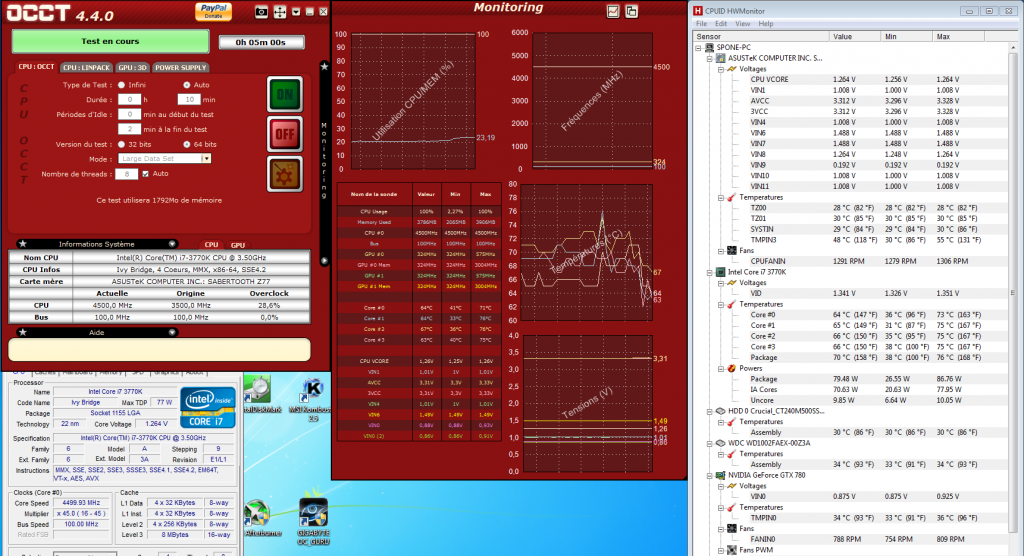Click the OCCT screenshot camera icon
1024x556 pixels.
point(261,12)
